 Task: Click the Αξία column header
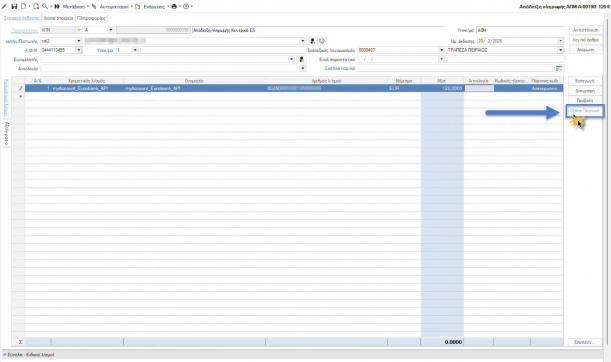pos(442,81)
